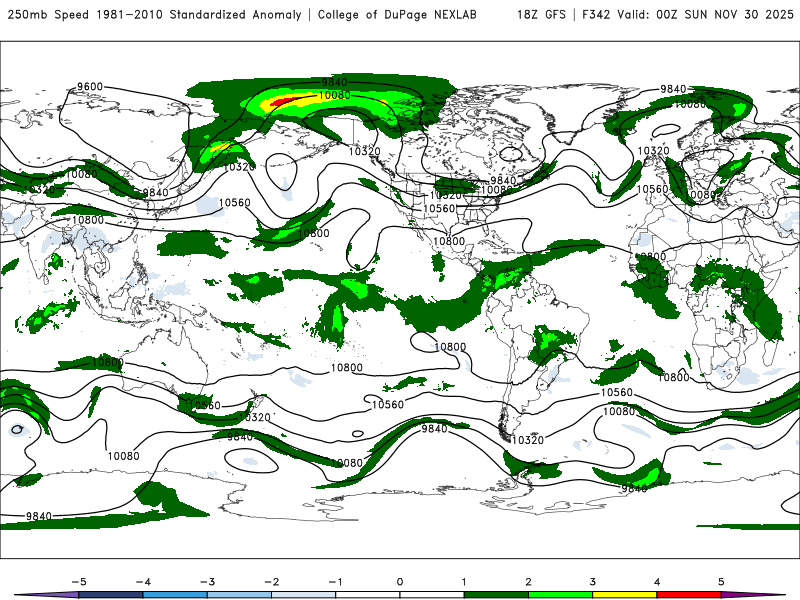The width and height of the screenshot is (800, 600).
Task: Click the positive "1" colorbar tick label
Action: click(464, 582)
